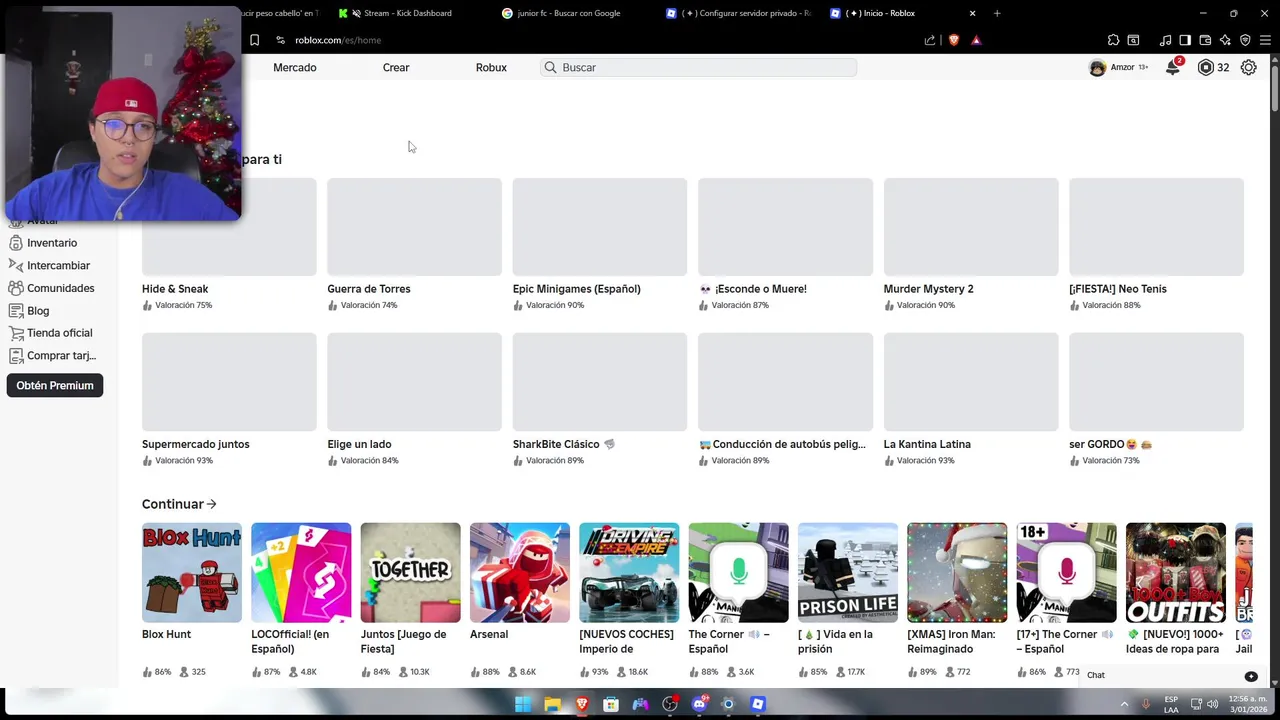
Task: Click the Brave Shields lion icon
Action: (954, 40)
